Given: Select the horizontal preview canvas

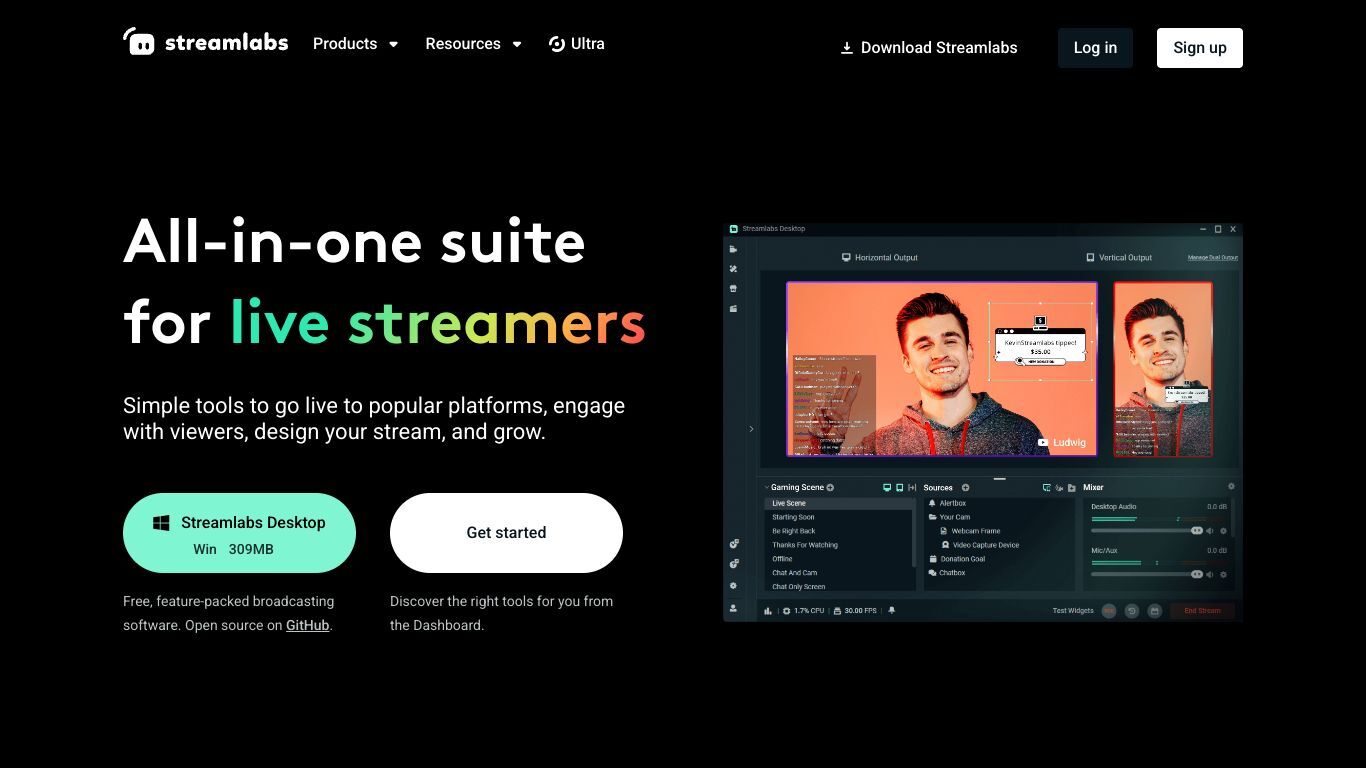Looking at the screenshot, I should [x=942, y=369].
